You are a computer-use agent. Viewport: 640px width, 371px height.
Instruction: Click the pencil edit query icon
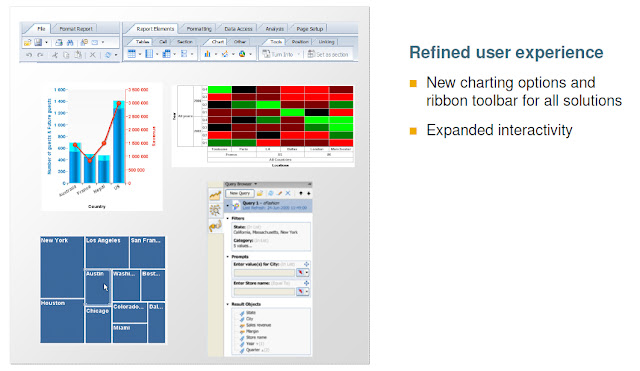tap(279, 193)
